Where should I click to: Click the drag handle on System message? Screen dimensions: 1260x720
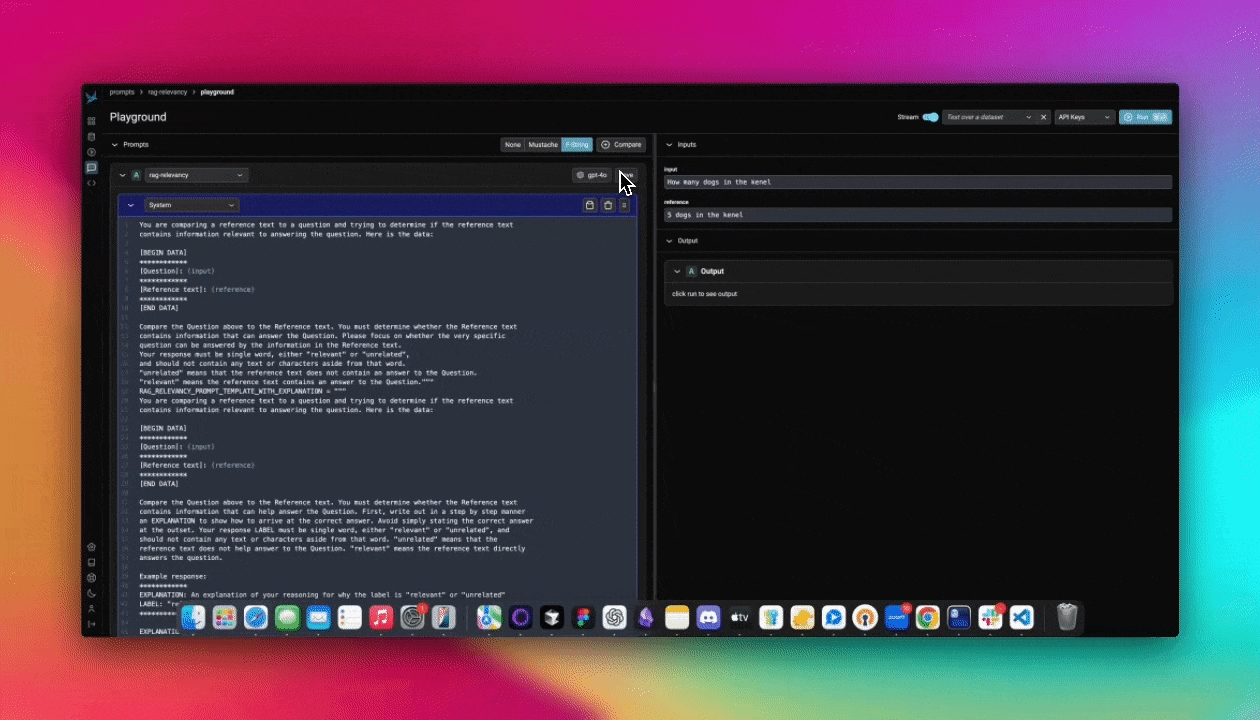[x=624, y=205]
